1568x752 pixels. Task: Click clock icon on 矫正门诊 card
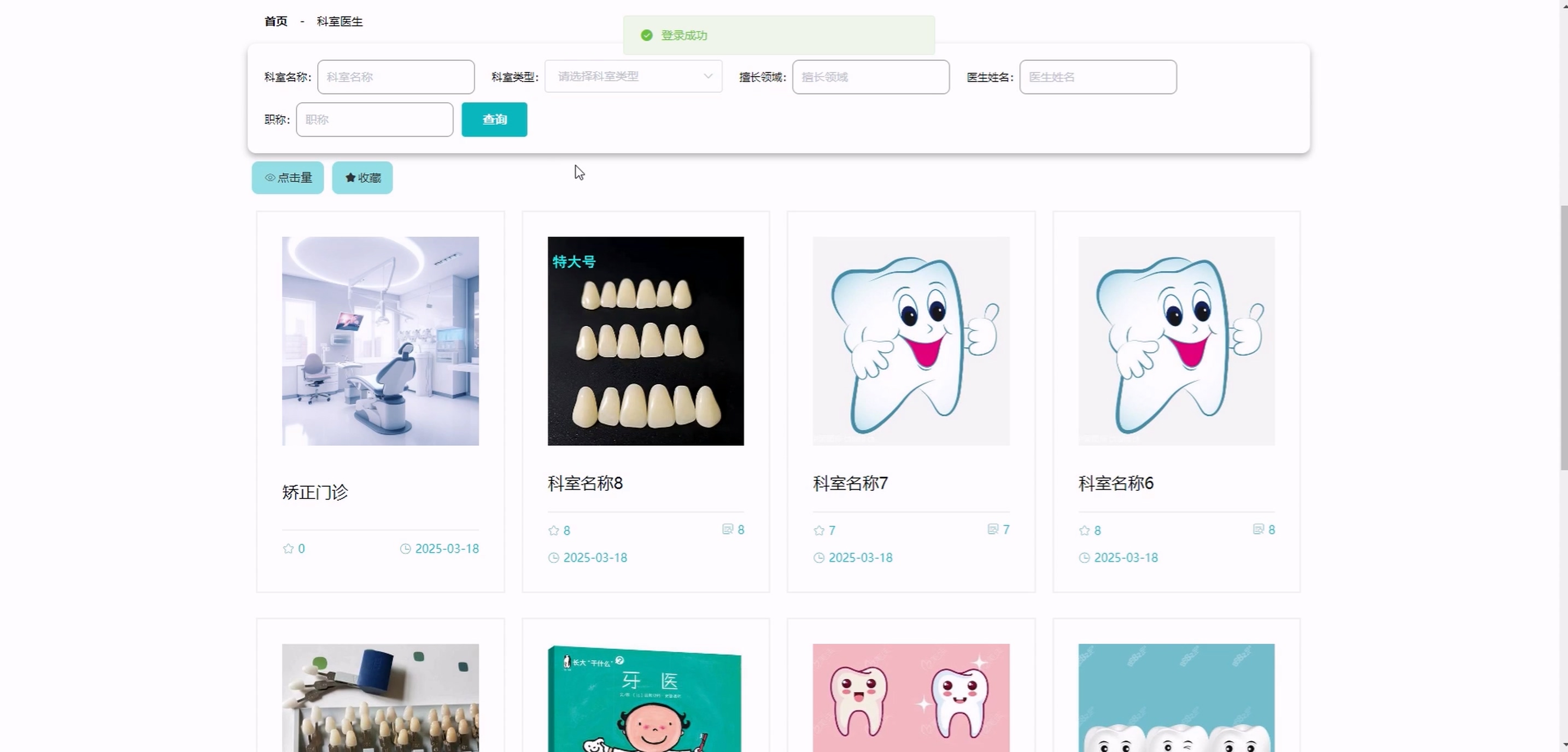[405, 549]
